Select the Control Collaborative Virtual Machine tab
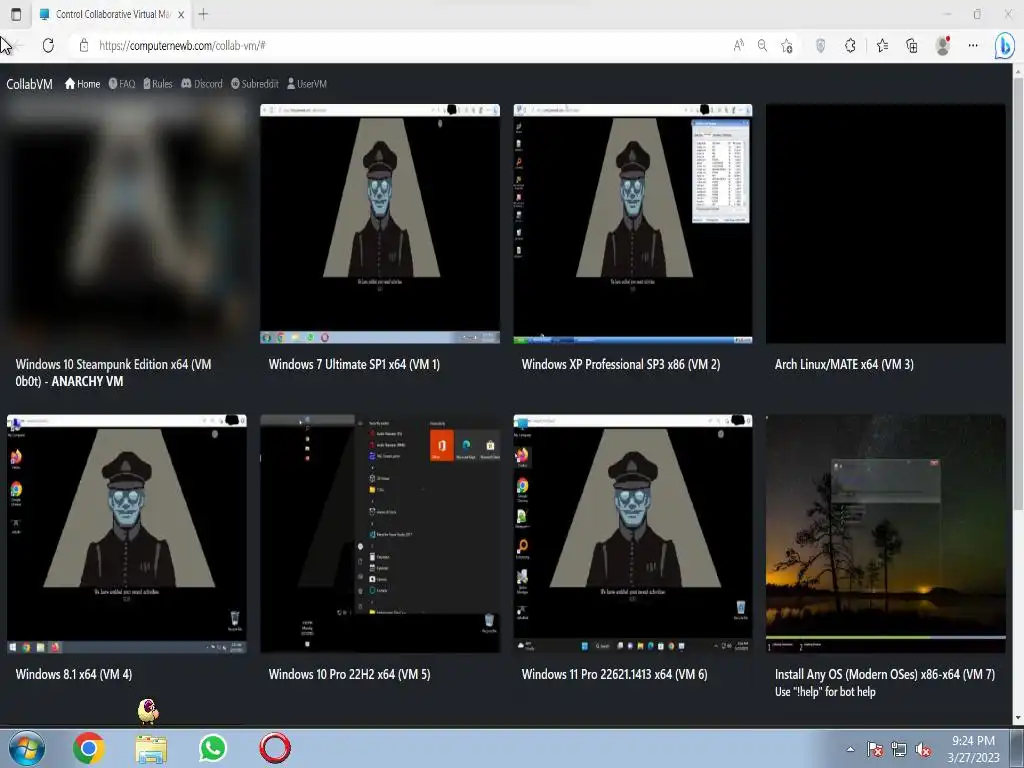1024x768 pixels. pos(106,14)
